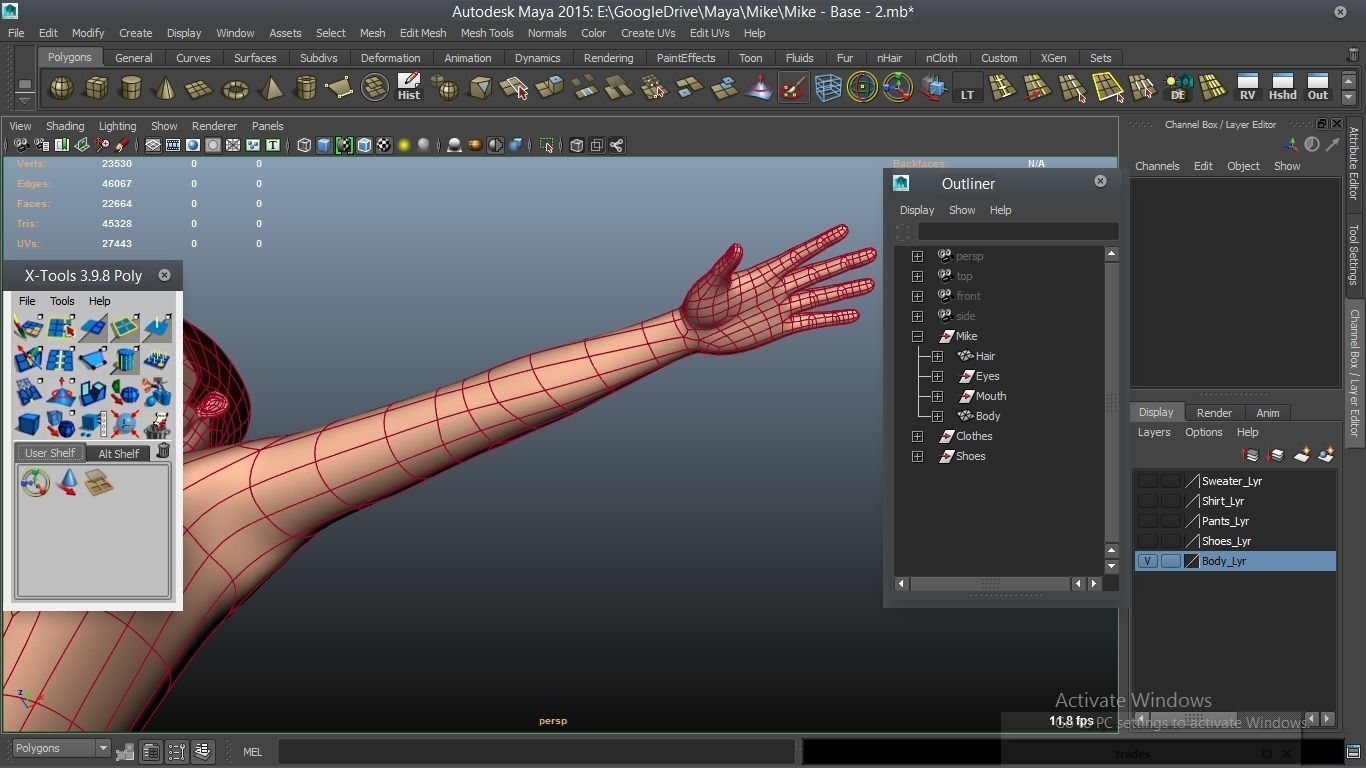Screen dimensions: 1366x768
Task: Select Body_Lyr layer name
Action: click(1224, 561)
